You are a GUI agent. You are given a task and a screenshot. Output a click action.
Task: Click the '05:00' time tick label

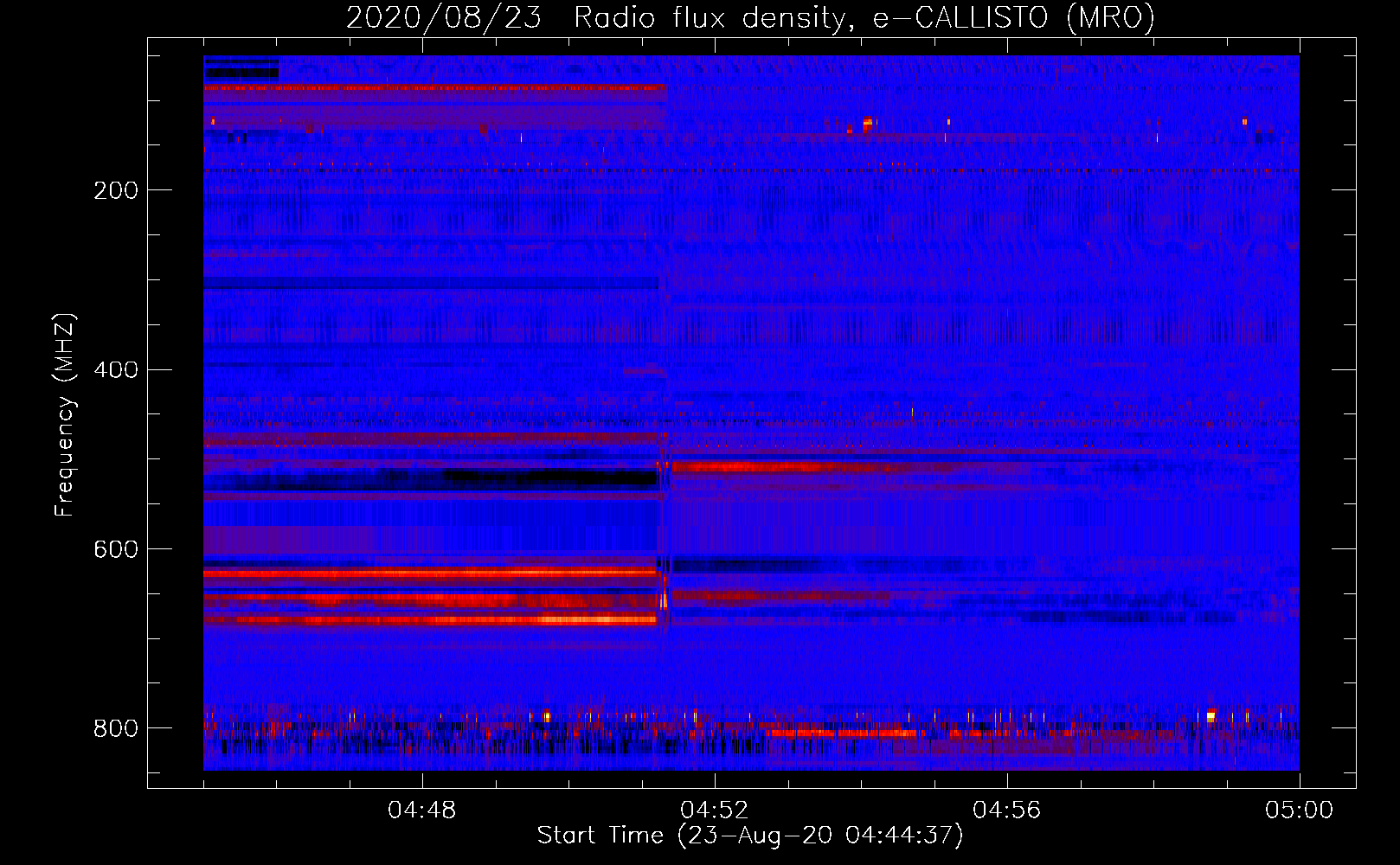[1300, 811]
